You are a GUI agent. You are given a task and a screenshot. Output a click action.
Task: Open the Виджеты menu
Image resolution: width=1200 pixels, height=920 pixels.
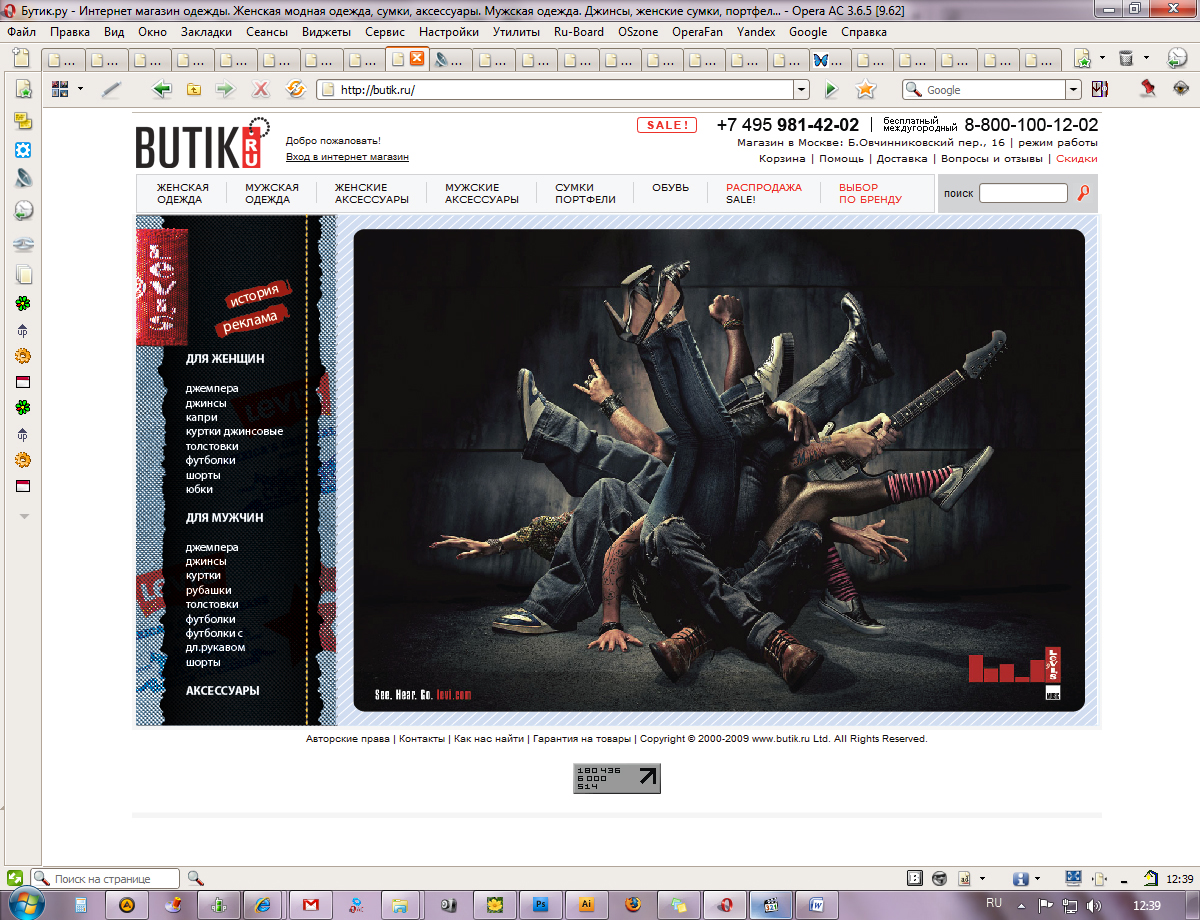pos(326,31)
